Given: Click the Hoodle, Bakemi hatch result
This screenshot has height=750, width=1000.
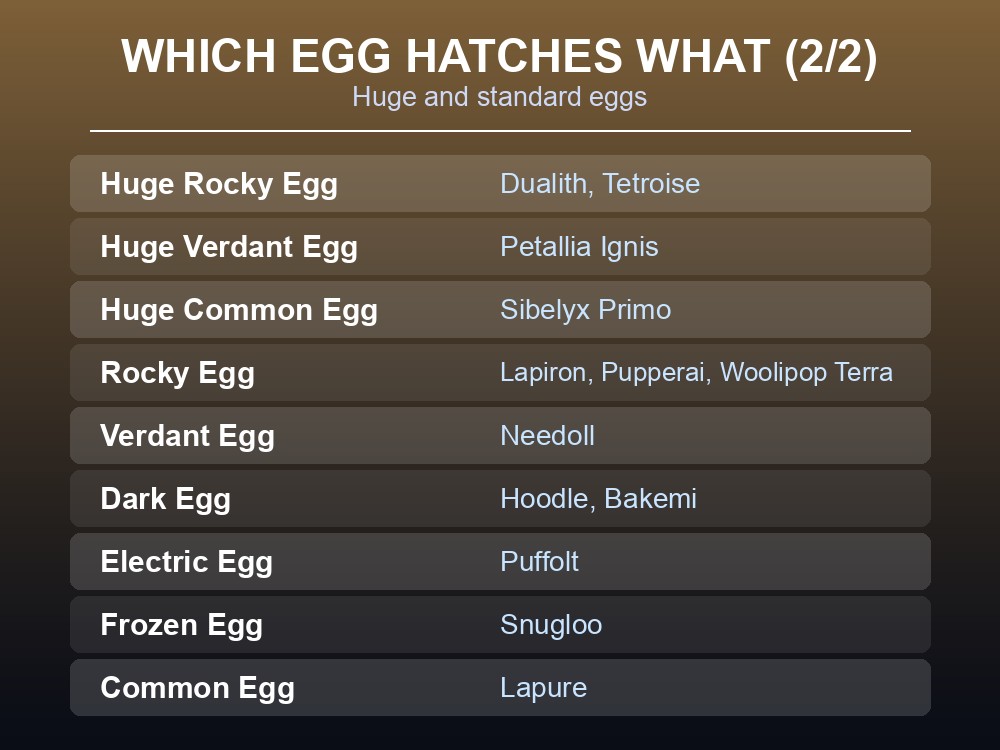Looking at the screenshot, I should coord(598,499).
